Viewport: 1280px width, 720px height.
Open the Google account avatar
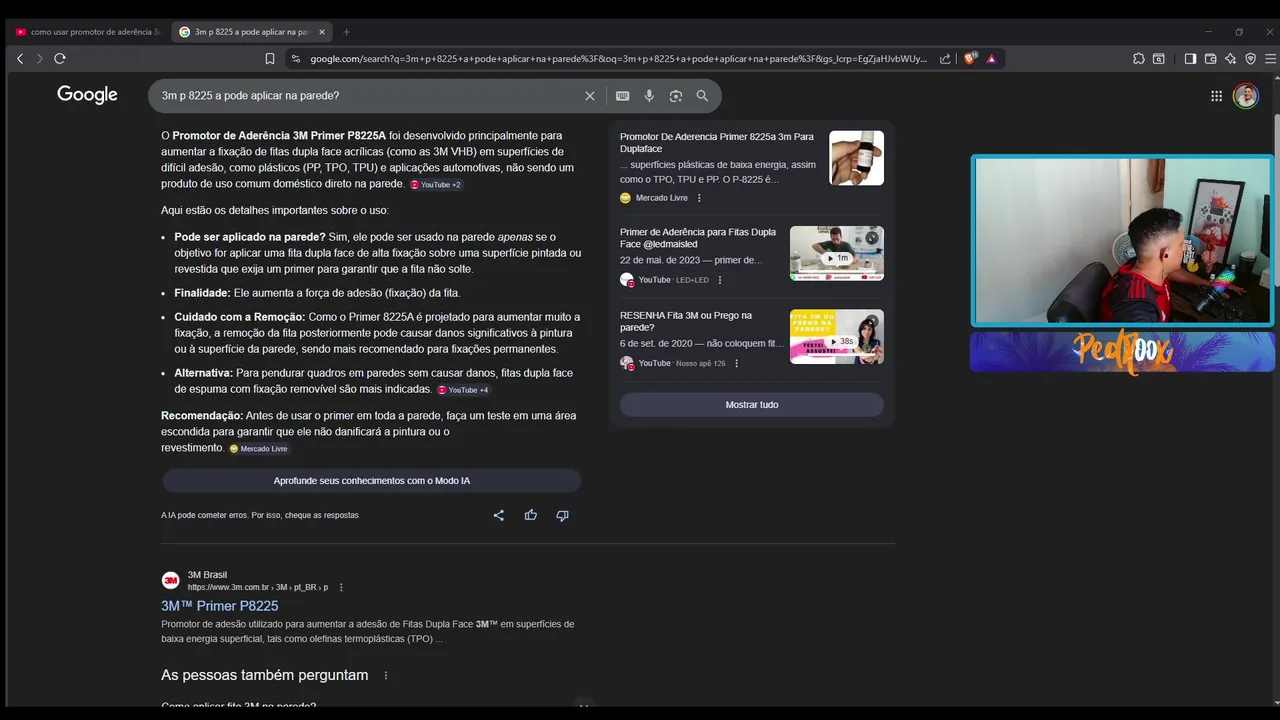(1246, 96)
